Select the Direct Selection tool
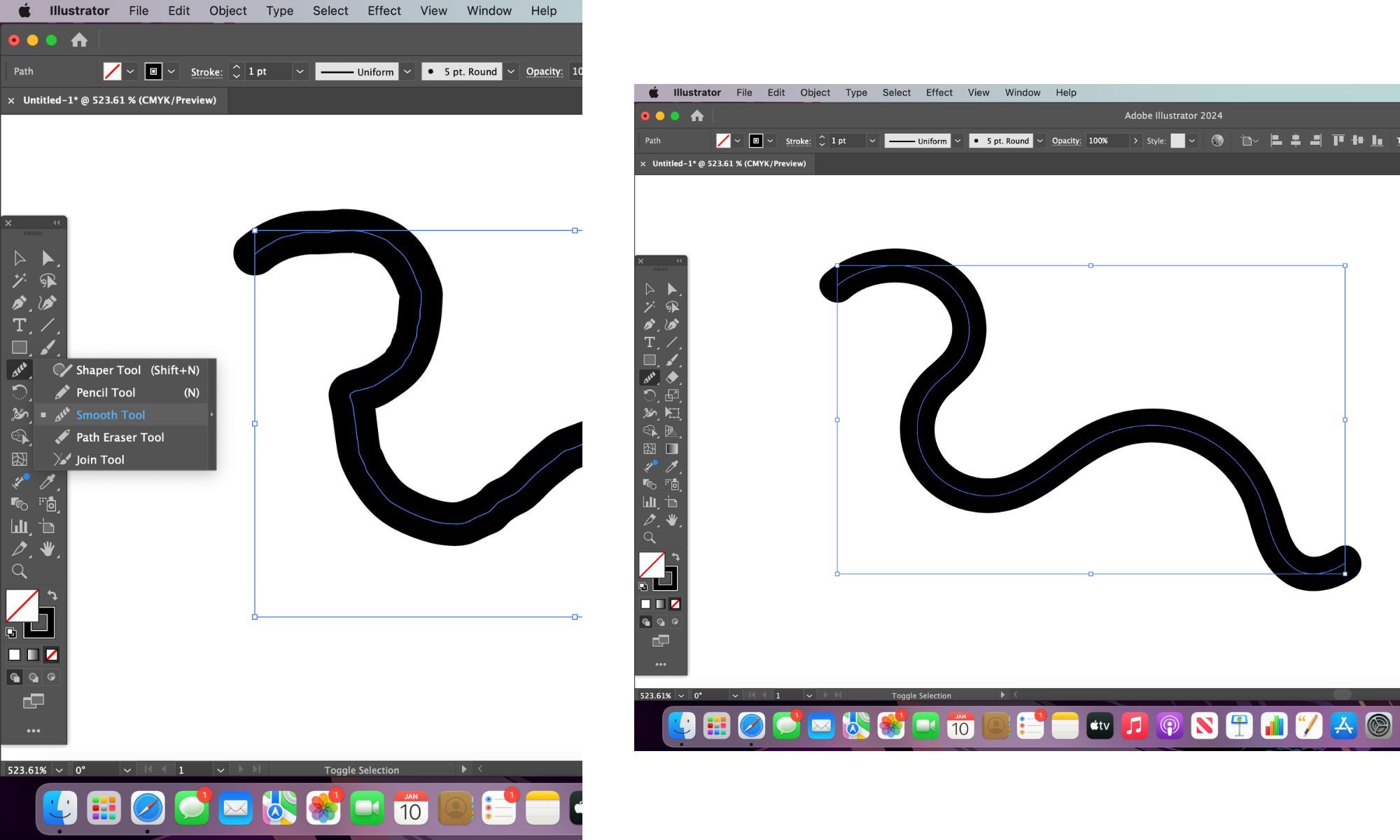This screenshot has height=840, width=1400. [49, 258]
